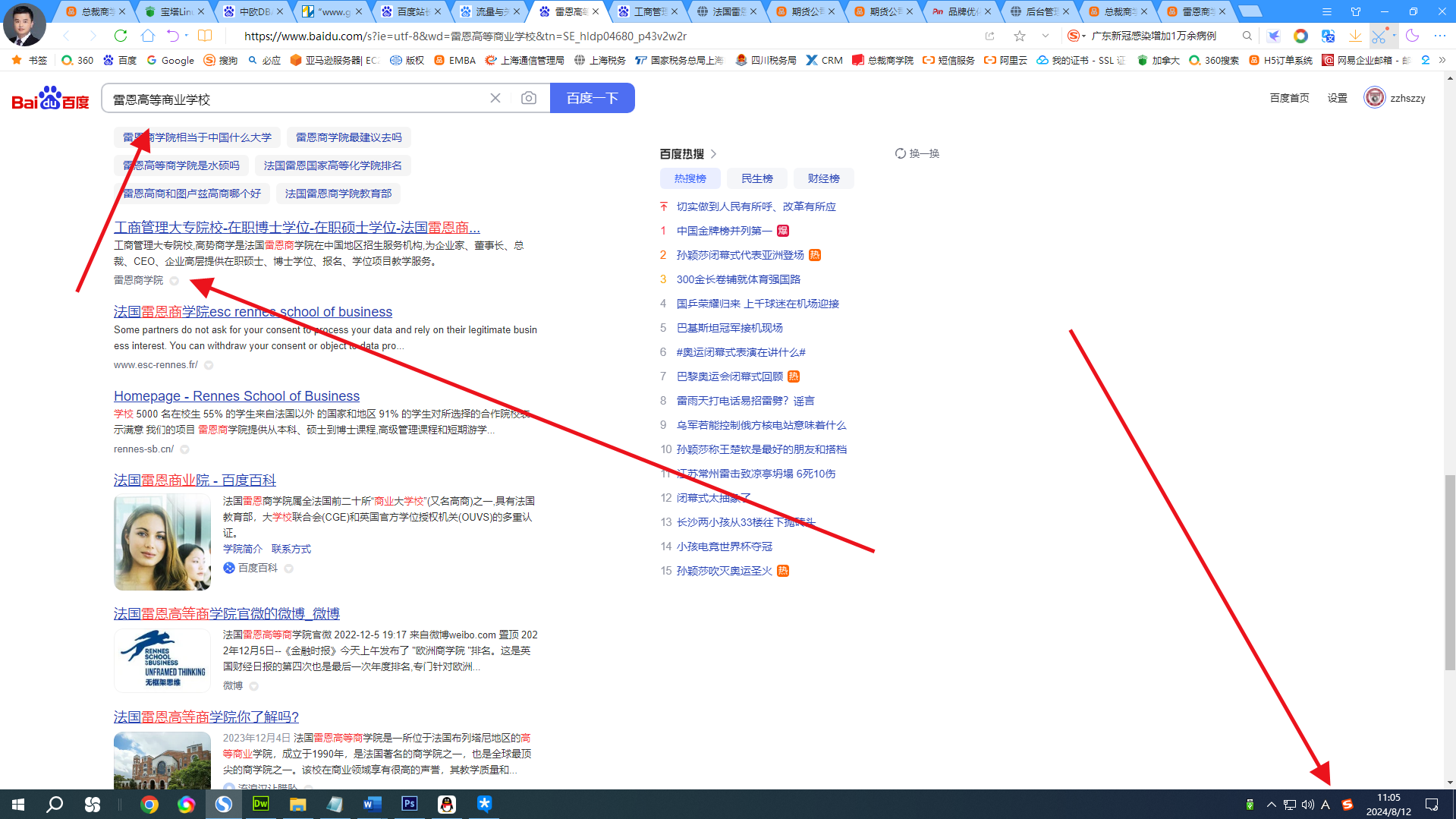Launch Photoshop from the taskbar
Viewport: 1456px width, 819px height.
(x=409, y=804)
